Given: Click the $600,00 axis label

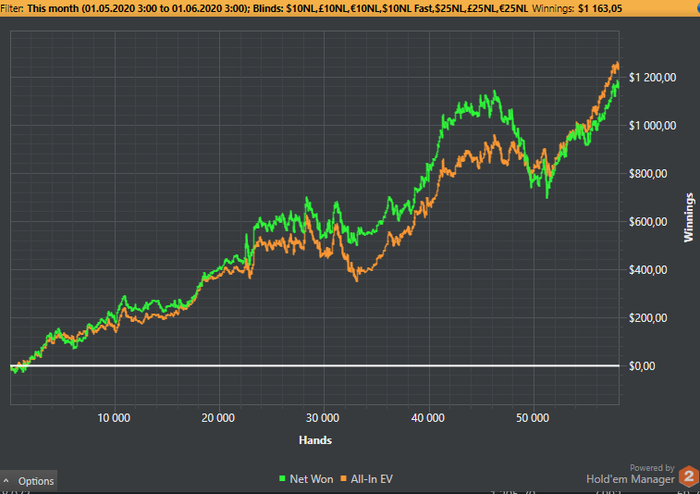Looking at the screenshot, I should pyautogui.click(x=648, y=222).
